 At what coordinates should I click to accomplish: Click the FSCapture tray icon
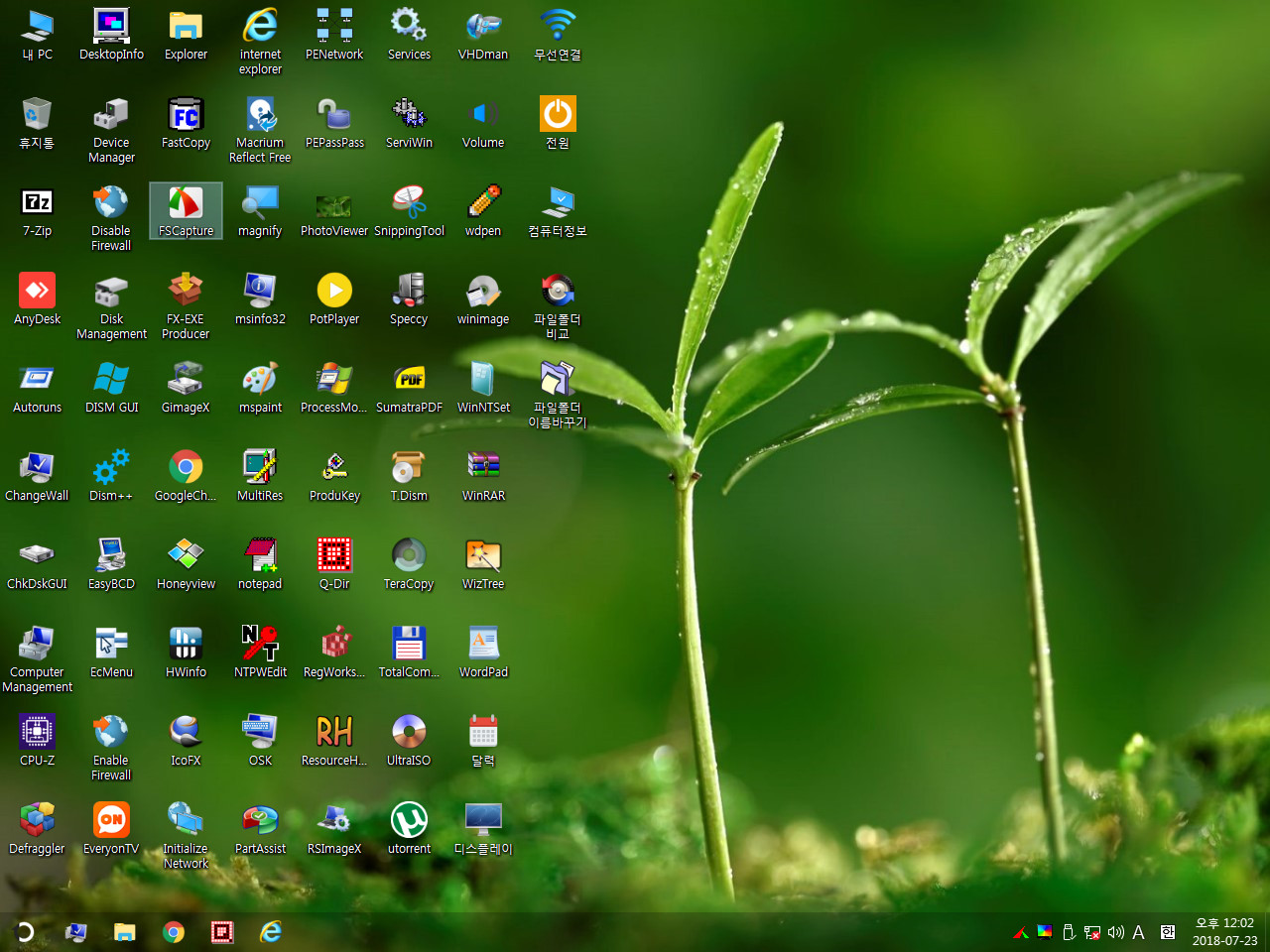[1021, 932]
